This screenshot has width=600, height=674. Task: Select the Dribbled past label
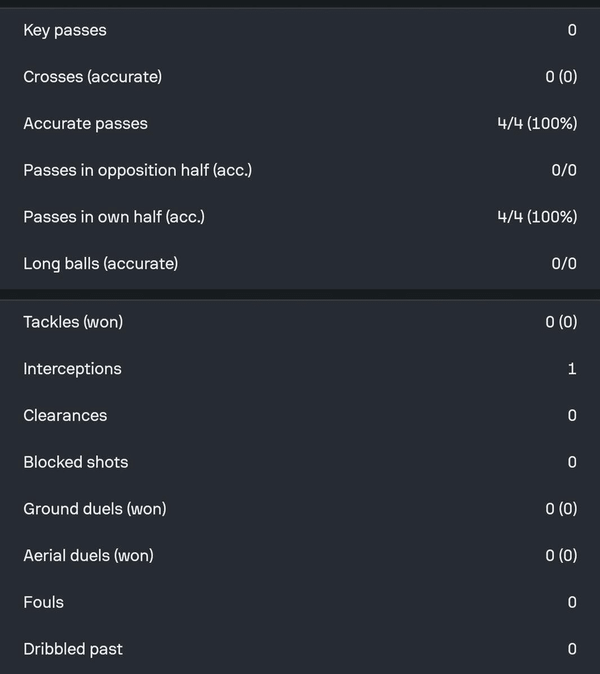pos(73,649)
